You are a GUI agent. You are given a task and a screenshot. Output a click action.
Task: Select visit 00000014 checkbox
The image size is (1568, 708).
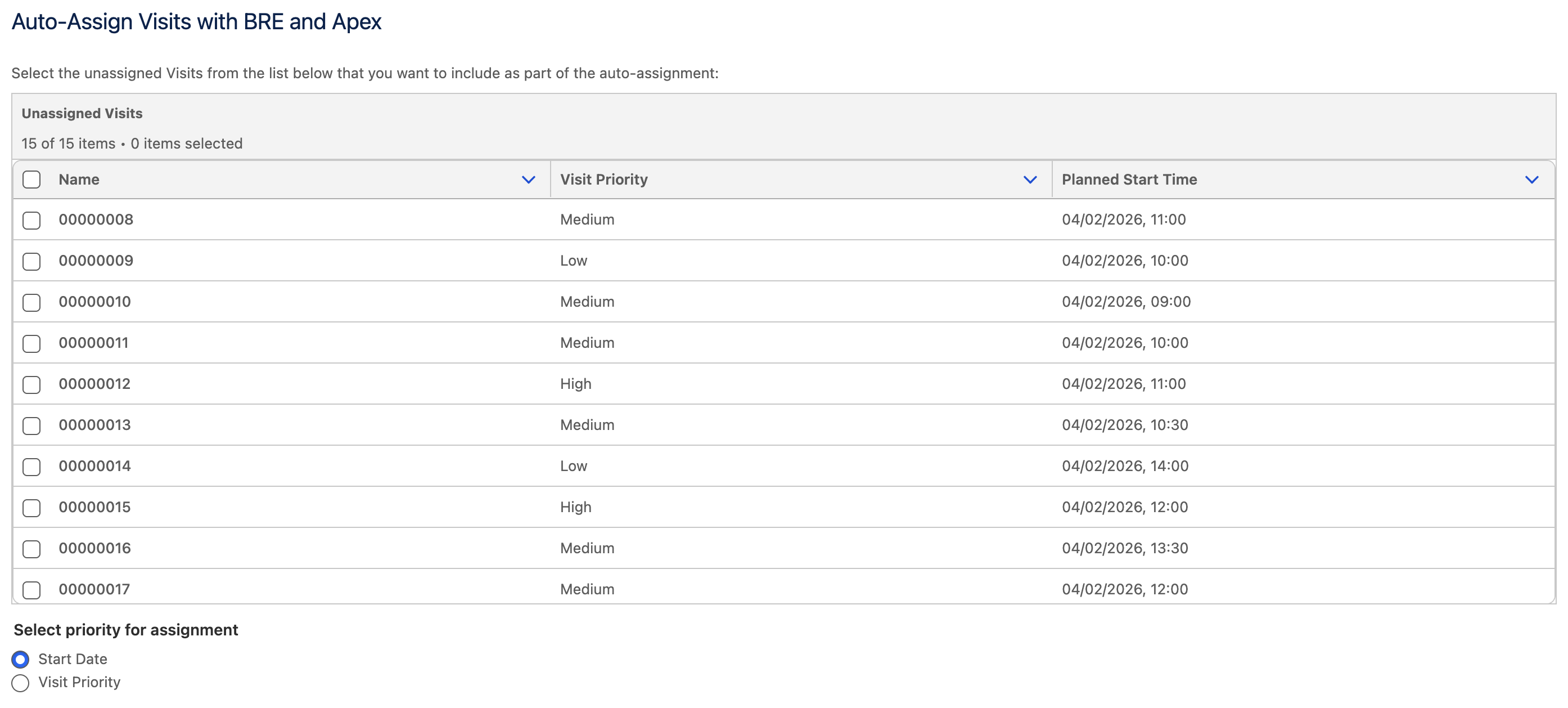point(31,467)
